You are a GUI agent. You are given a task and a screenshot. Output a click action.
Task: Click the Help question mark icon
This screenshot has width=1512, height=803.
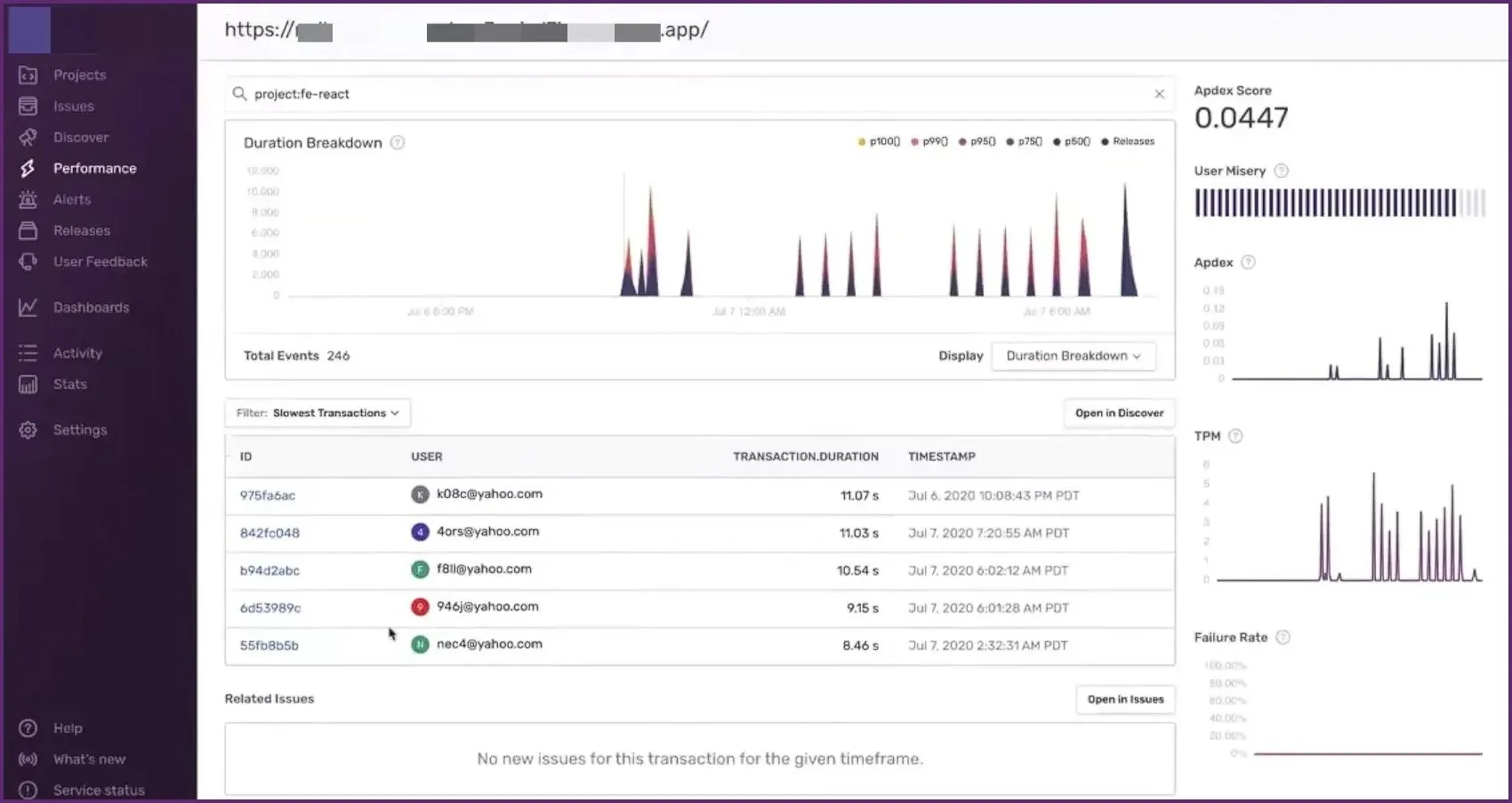point(28,728)
